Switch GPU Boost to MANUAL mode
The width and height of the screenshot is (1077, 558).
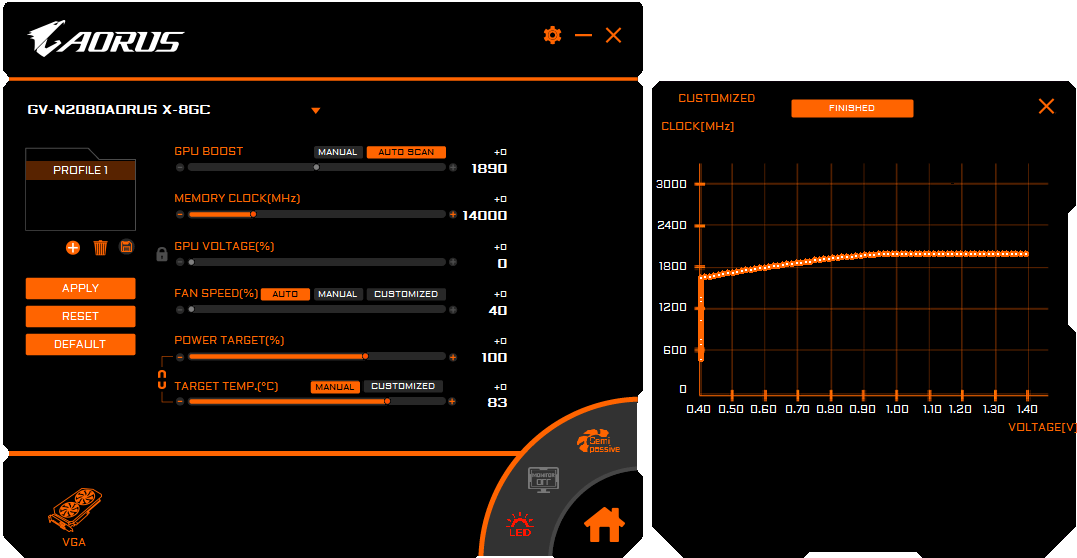click(338, 152)
